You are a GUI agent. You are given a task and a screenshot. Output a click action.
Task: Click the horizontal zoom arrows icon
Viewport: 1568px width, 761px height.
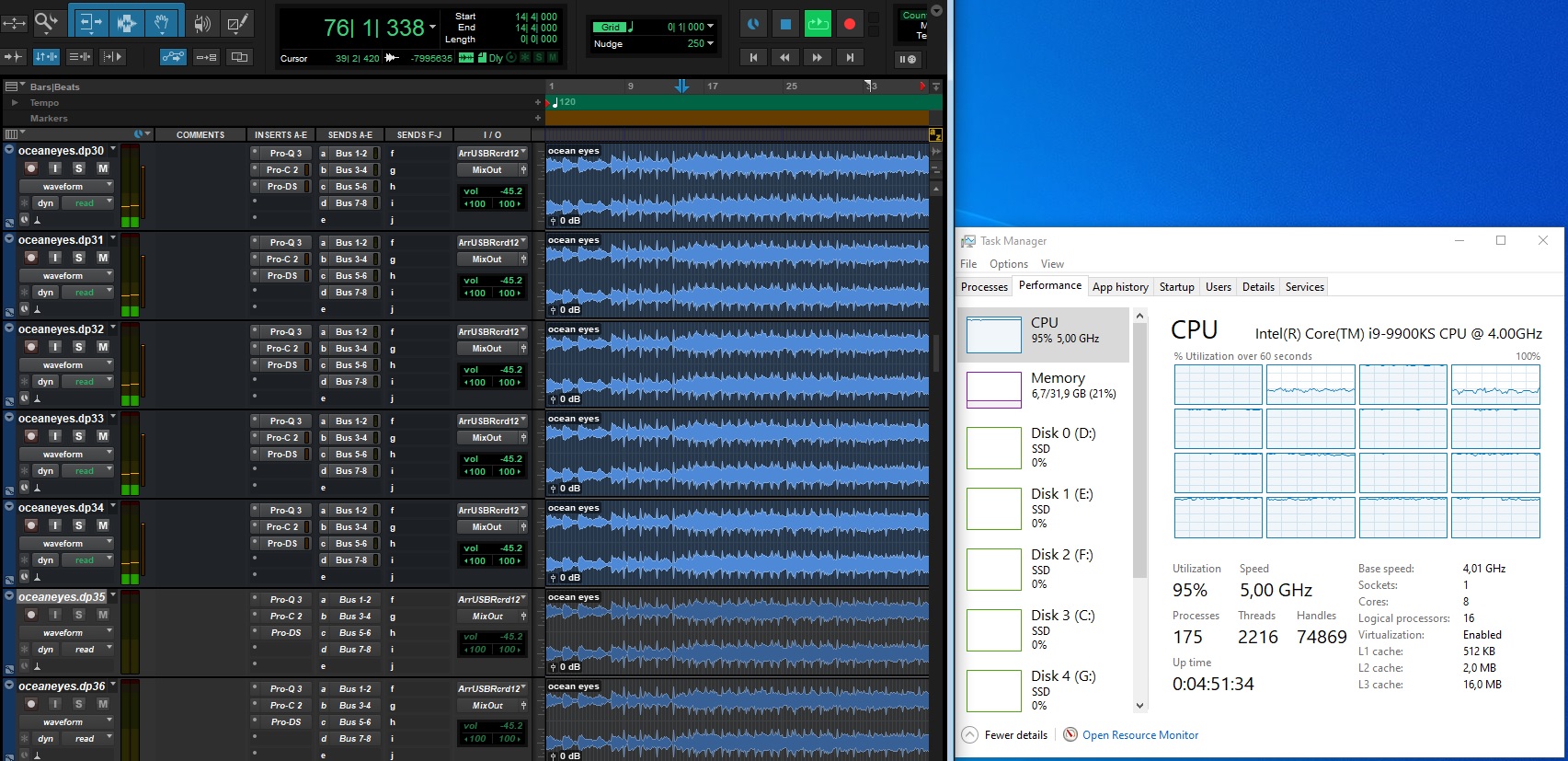coord(15,22)
